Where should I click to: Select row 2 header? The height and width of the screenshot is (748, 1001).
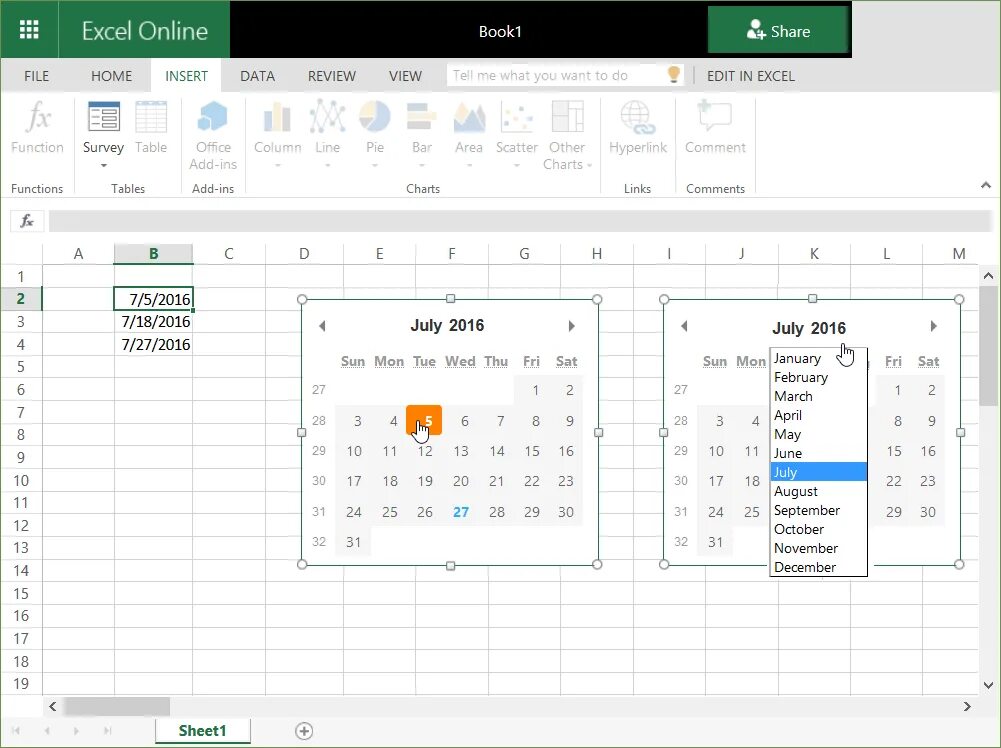21,298
